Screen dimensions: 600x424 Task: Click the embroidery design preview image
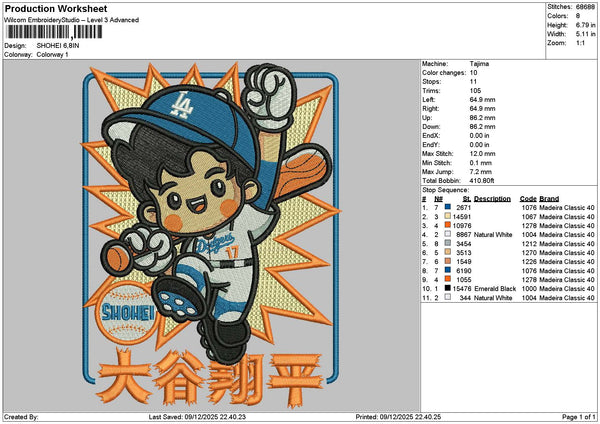pos(212,236)
